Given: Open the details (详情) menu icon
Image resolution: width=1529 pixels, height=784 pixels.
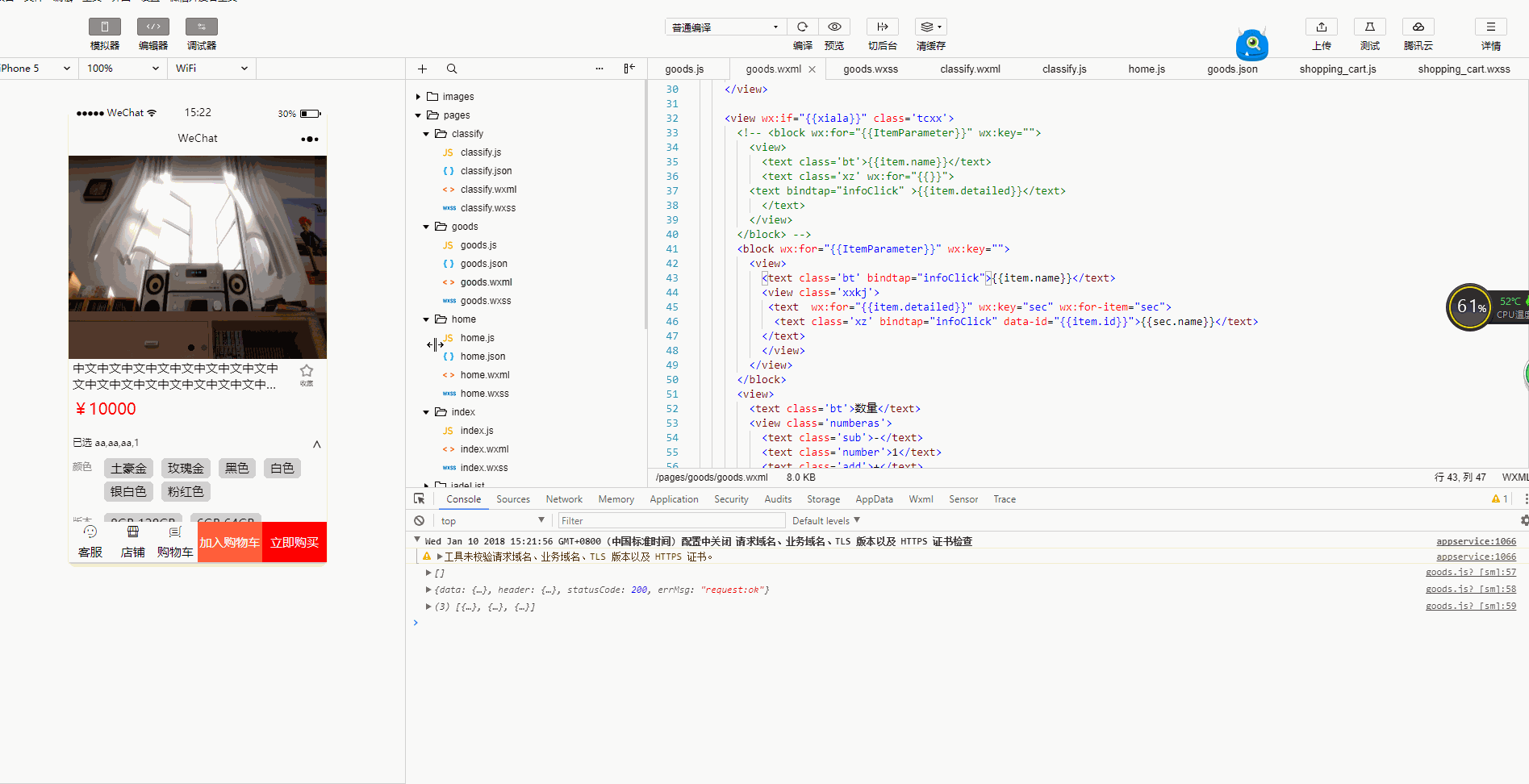Looking at the screenshot, I should pyautogui.click(x=1491, y=27).
